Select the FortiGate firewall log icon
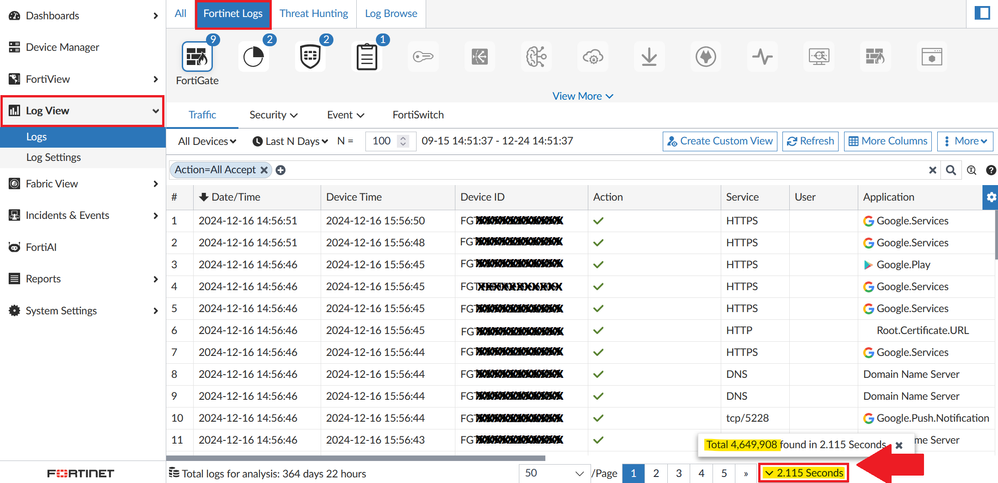998x483 pixels. click(x=197, y=57)
